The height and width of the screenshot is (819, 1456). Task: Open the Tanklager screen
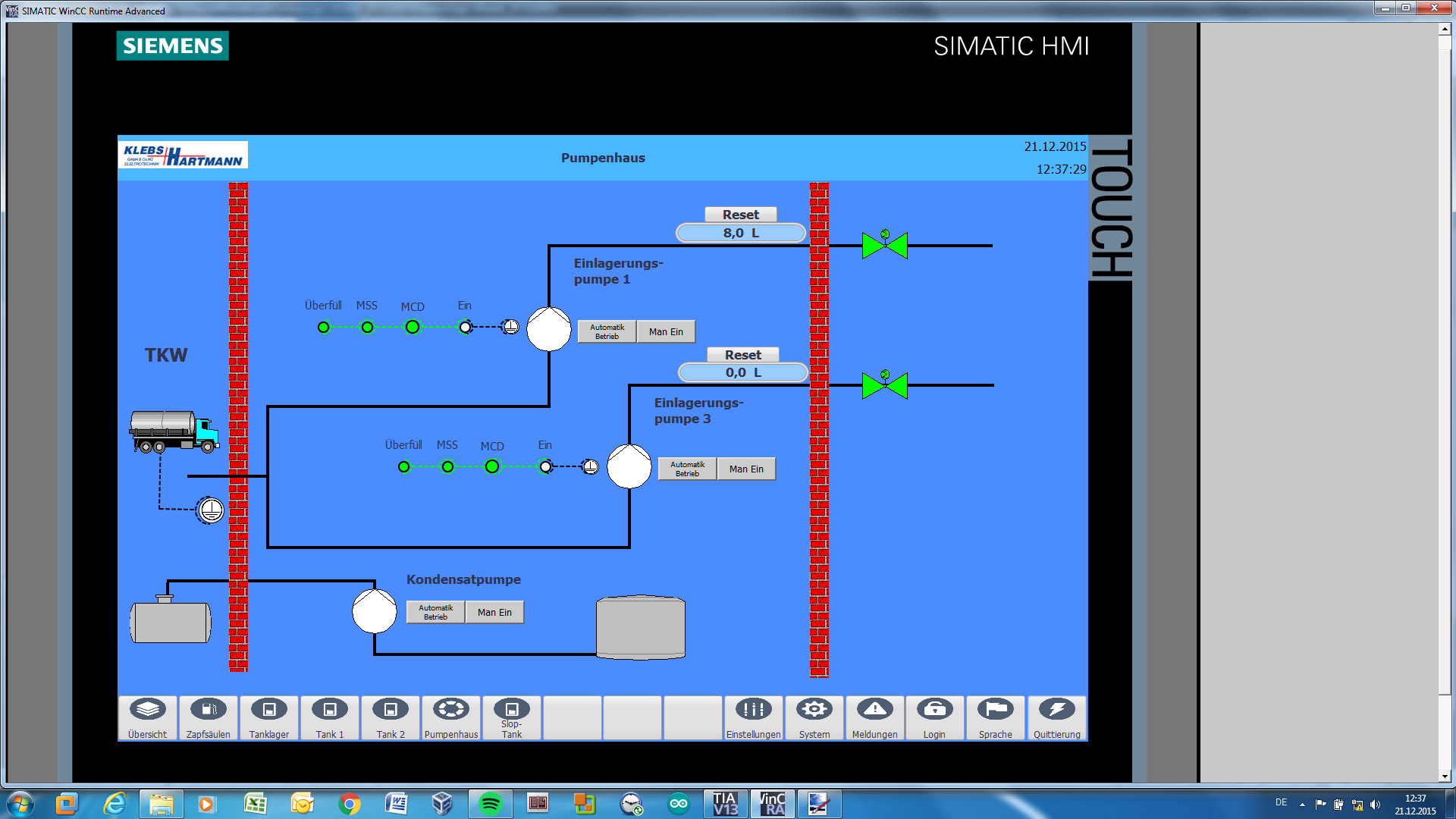269,717
